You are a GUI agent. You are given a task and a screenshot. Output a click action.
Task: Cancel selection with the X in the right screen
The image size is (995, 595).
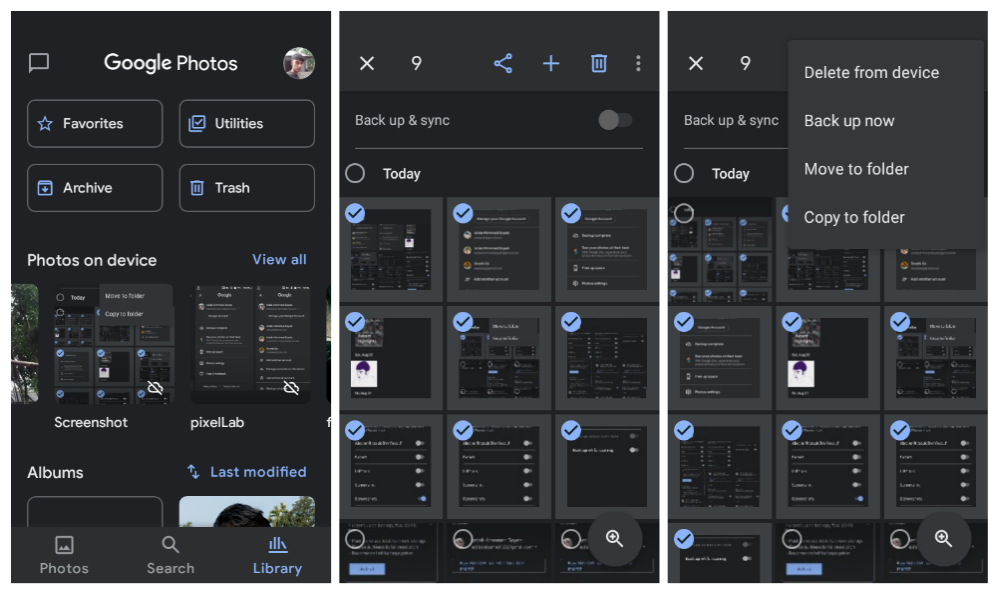point(695,63)
